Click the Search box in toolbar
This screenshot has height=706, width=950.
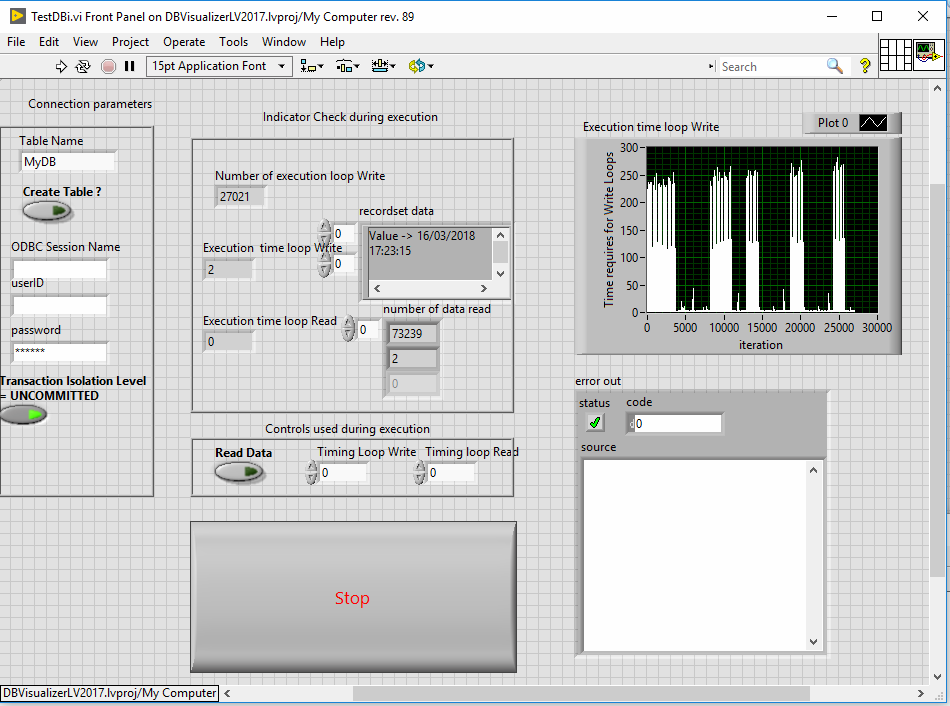pyautogui.click(x=772, y=66)
